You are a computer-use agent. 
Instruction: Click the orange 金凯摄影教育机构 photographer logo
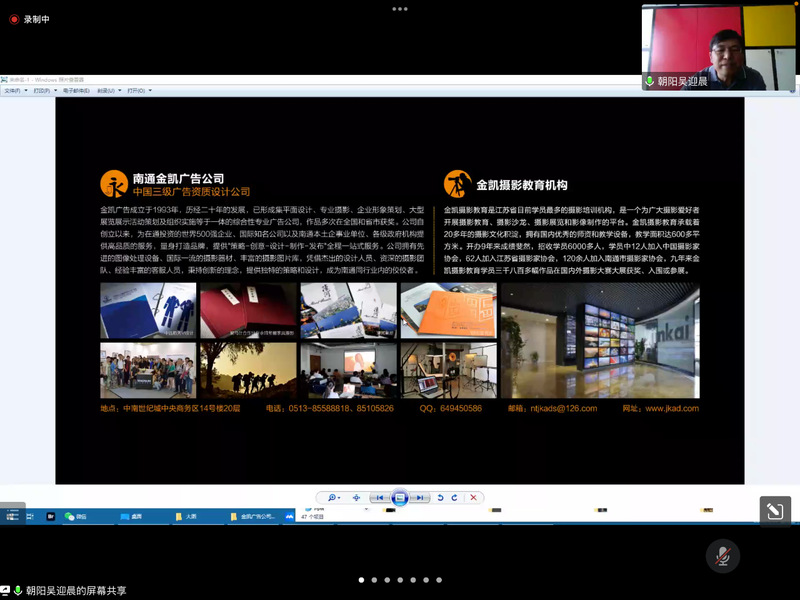[457, 184]
